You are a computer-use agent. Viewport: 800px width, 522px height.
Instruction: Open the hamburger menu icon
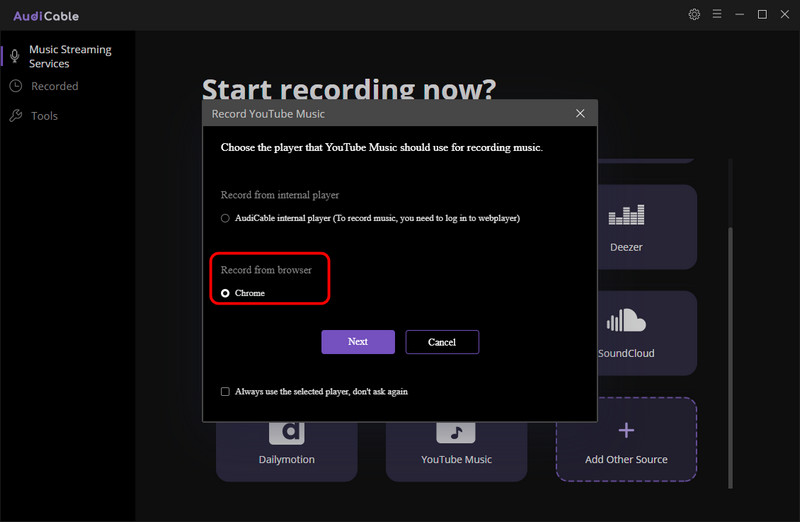717,14
